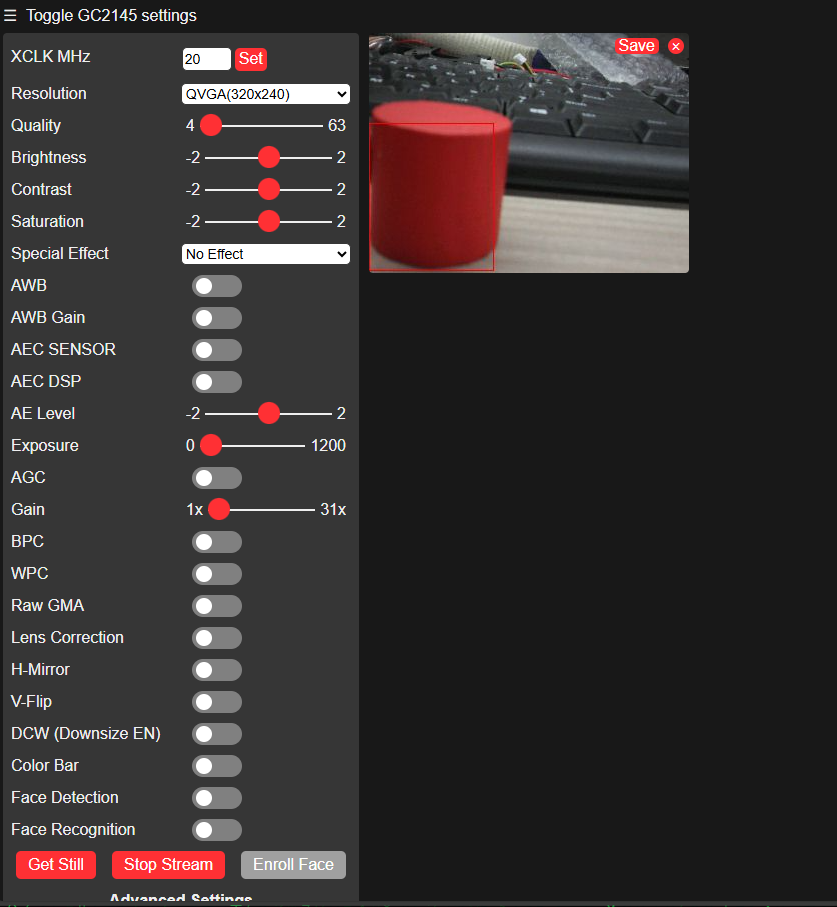The height and width of the screenshot is (907, 837).
Task: Adjust the AE Level slider
Action: (268, 414)
